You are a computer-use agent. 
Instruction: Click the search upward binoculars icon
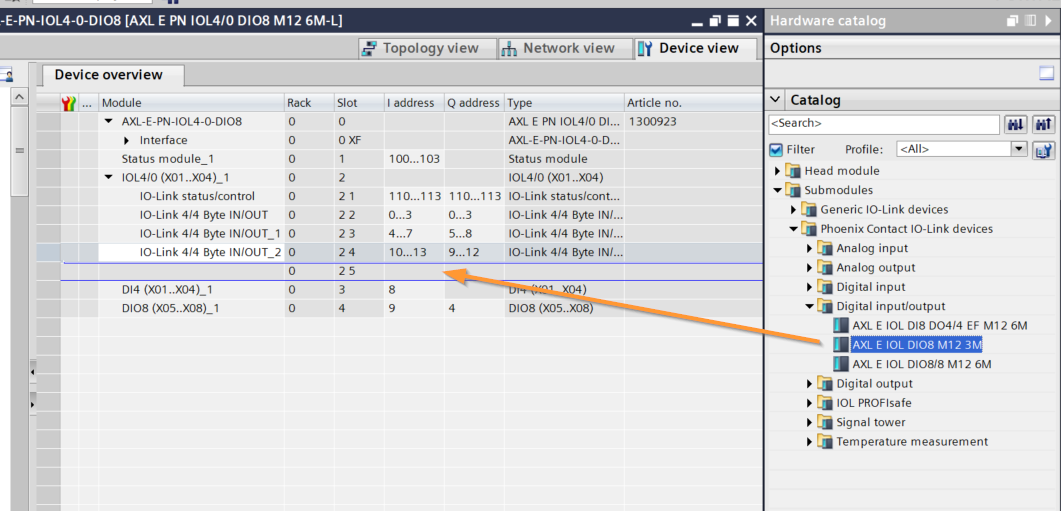click(1043, 124)
